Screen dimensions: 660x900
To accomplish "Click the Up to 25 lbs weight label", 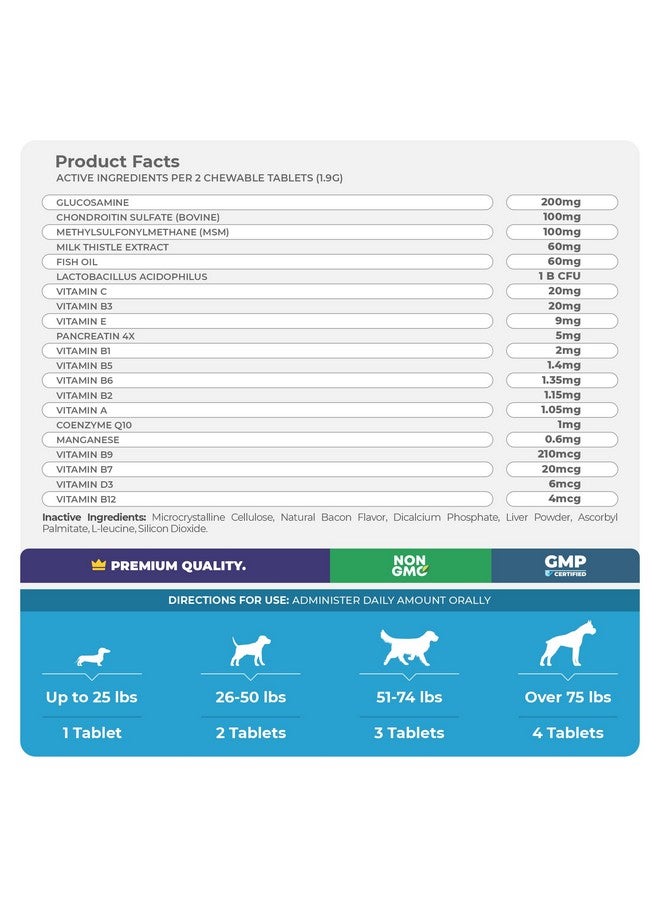I will coord(92,697).
